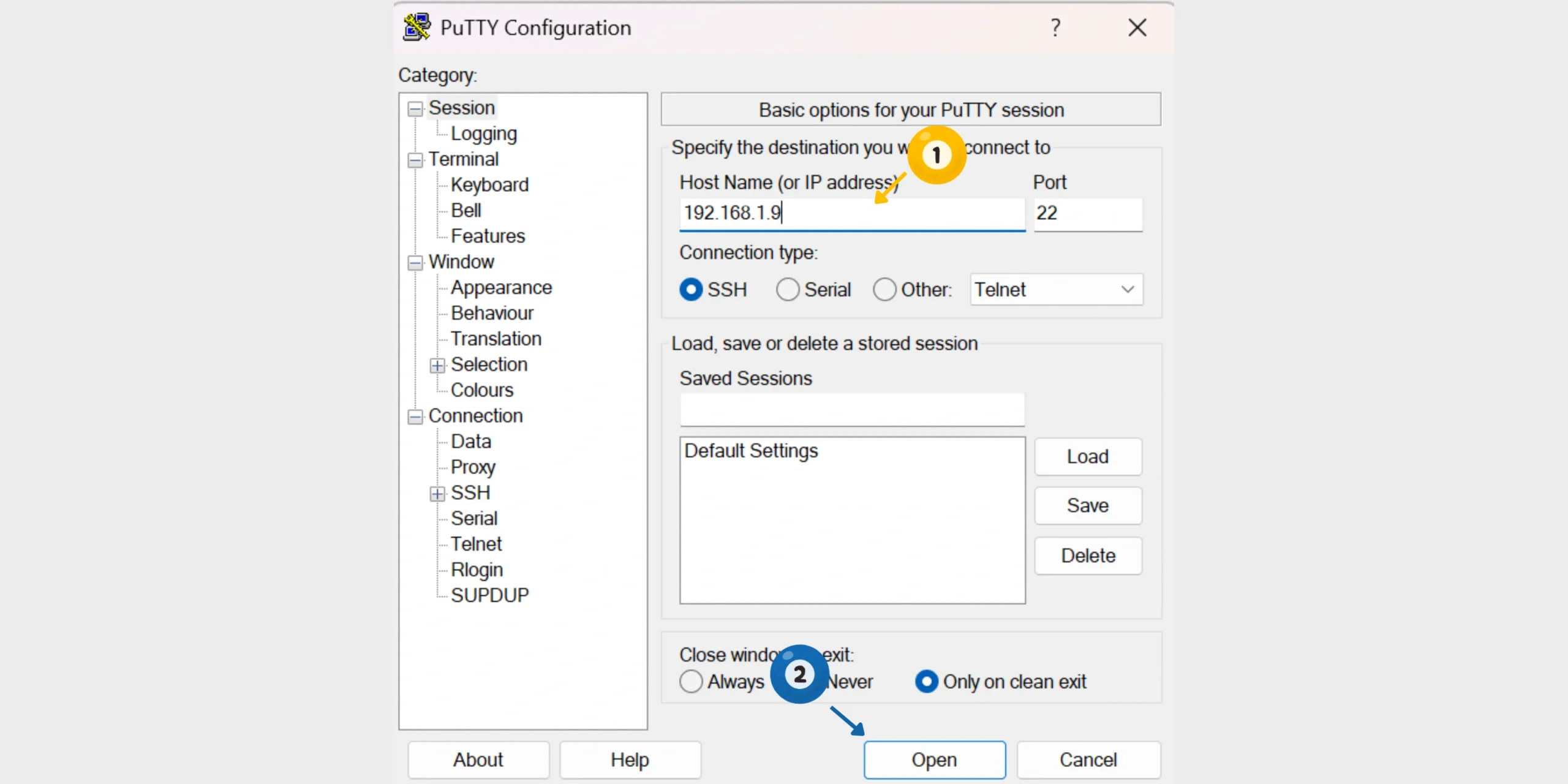Open the SUPDUP category
The width and height of the screenshot is (1568, 784).
click(x=489, y=596)
